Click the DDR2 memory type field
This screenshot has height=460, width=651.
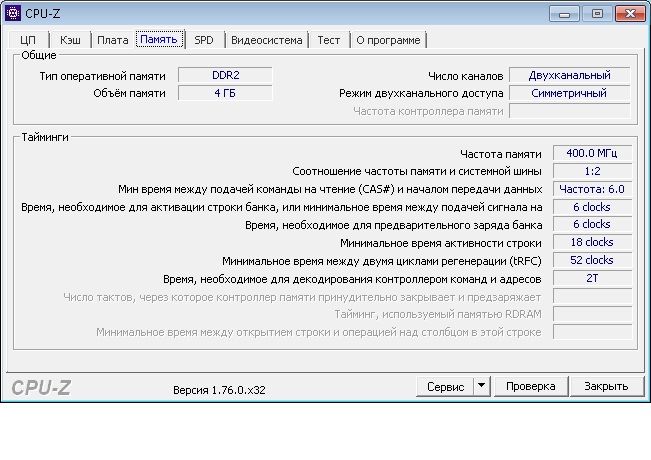click(225, 75)
